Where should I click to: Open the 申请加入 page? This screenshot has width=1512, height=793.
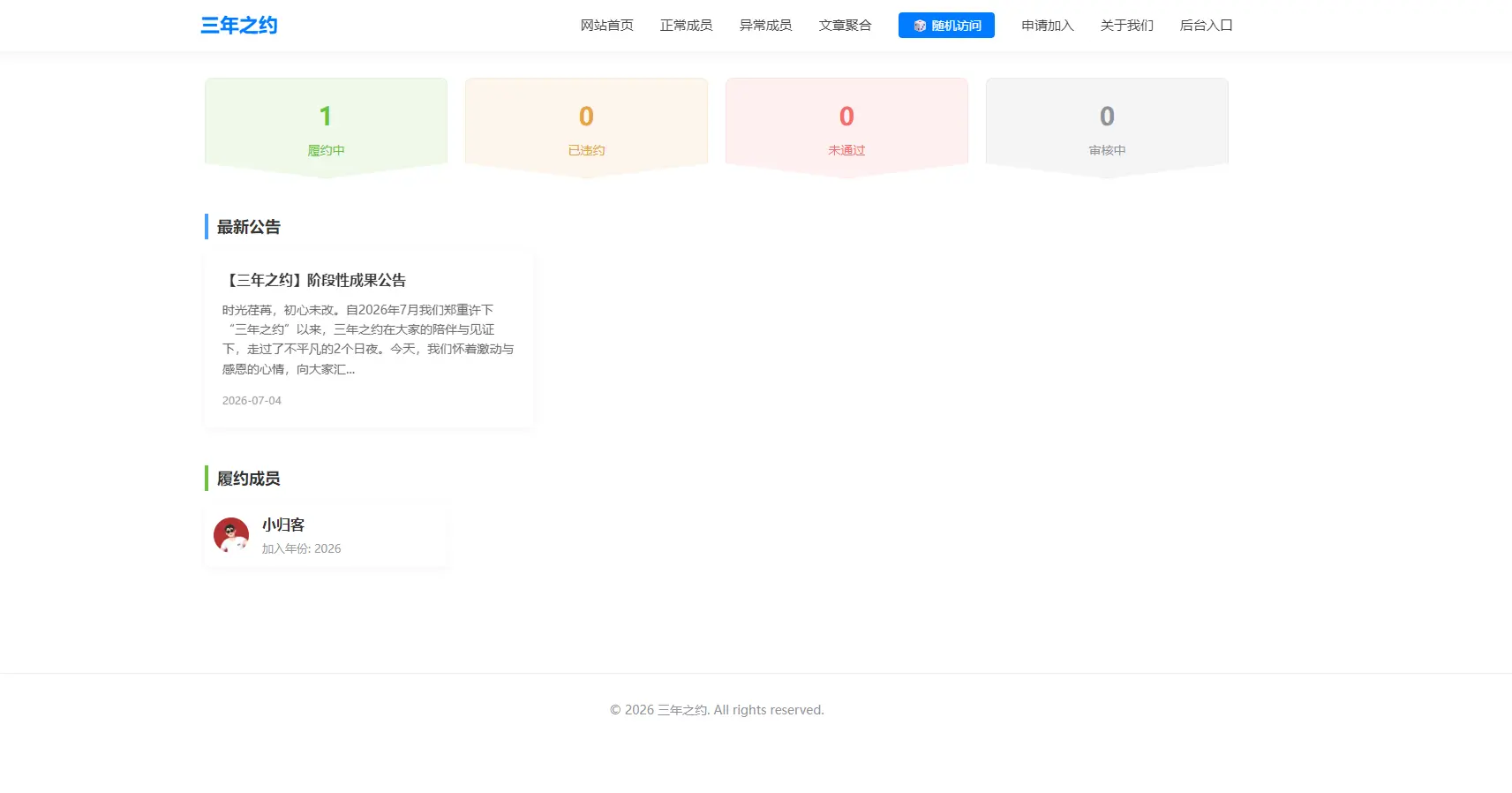(1048, 26)
